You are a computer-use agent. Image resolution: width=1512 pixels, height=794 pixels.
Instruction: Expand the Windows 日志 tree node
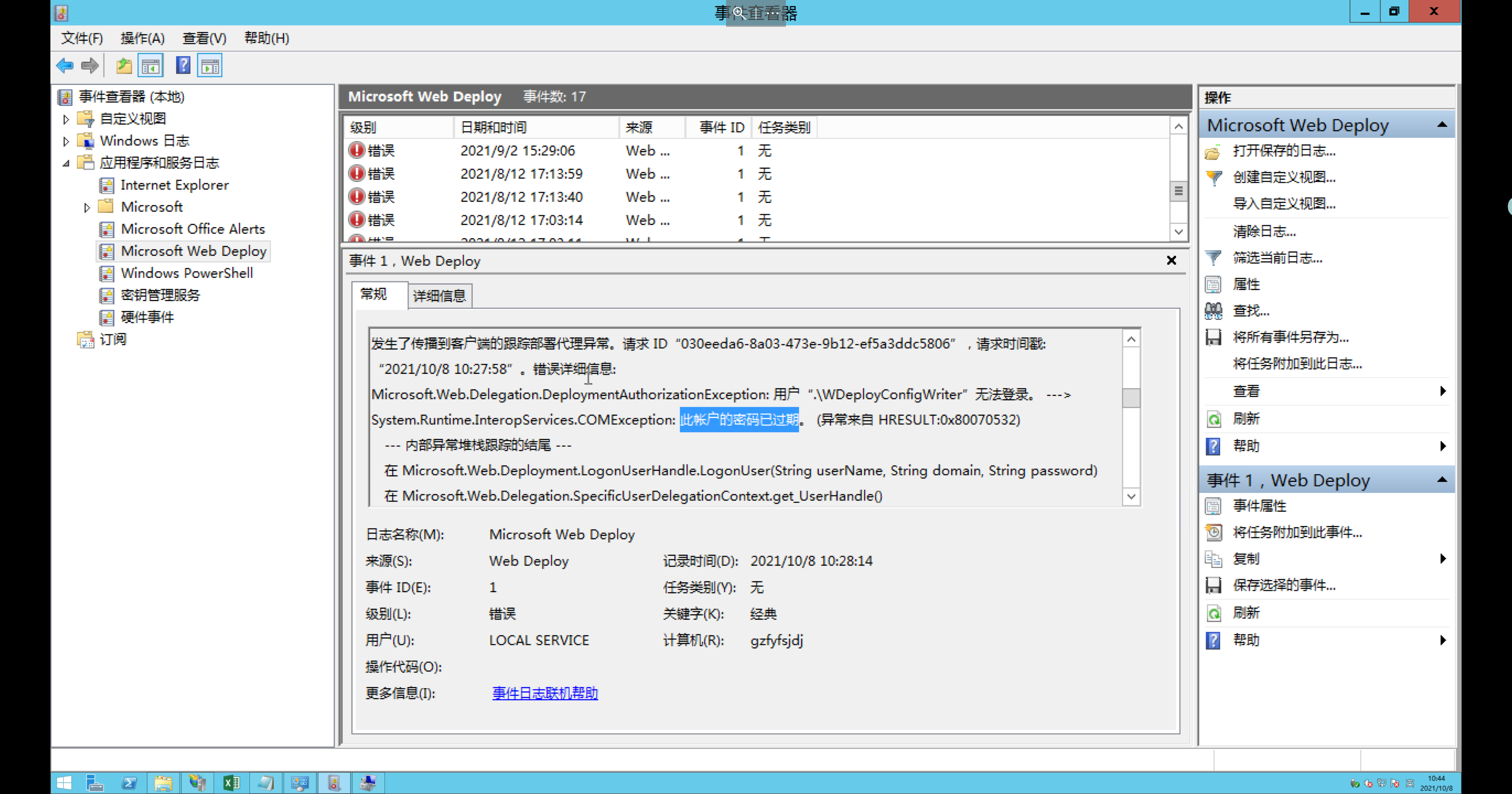point(66,141)
